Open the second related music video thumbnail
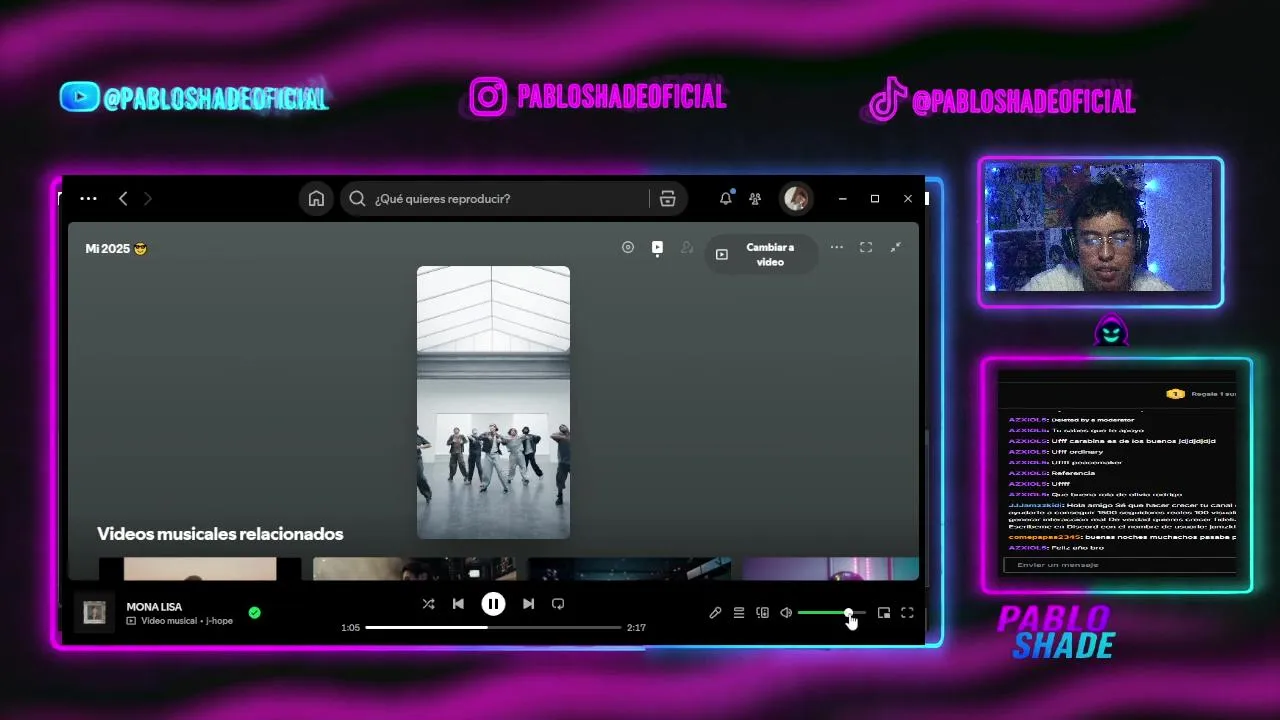1280x720 pixels. coord(414,569)
